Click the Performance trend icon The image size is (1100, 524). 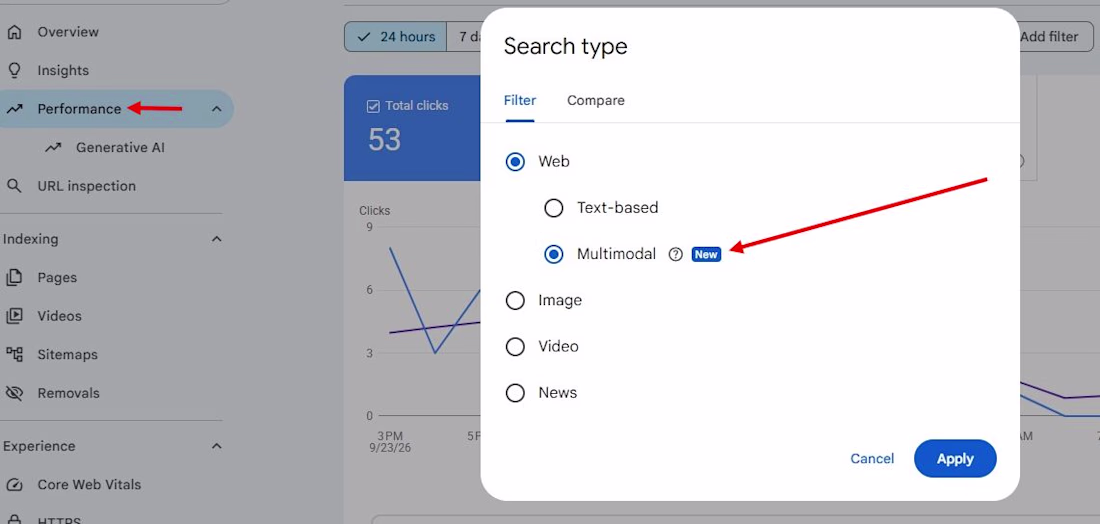click(14, 109)
